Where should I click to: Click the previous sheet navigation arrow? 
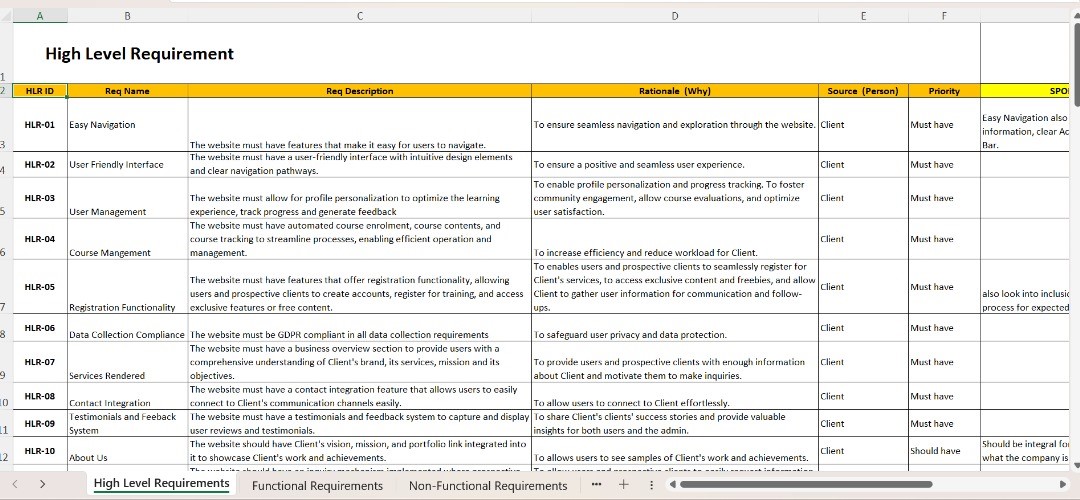(x=15, y=484)
